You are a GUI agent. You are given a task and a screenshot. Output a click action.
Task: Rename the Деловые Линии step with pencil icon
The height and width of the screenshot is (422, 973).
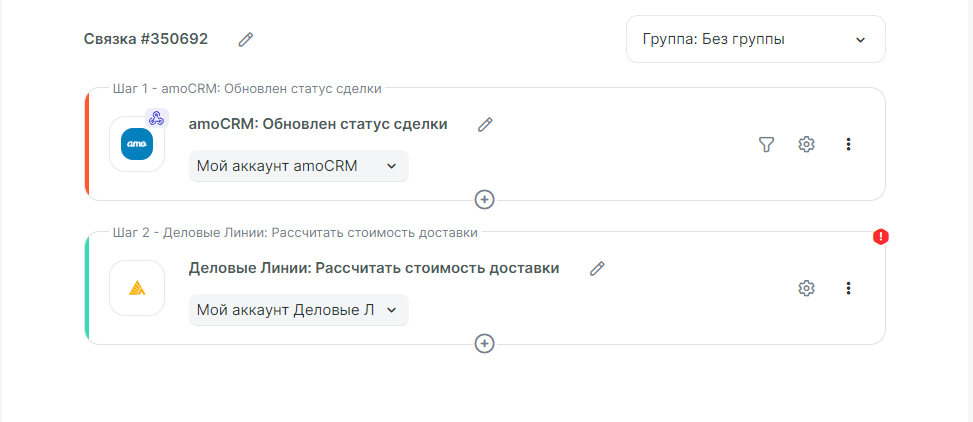(597, 268)
